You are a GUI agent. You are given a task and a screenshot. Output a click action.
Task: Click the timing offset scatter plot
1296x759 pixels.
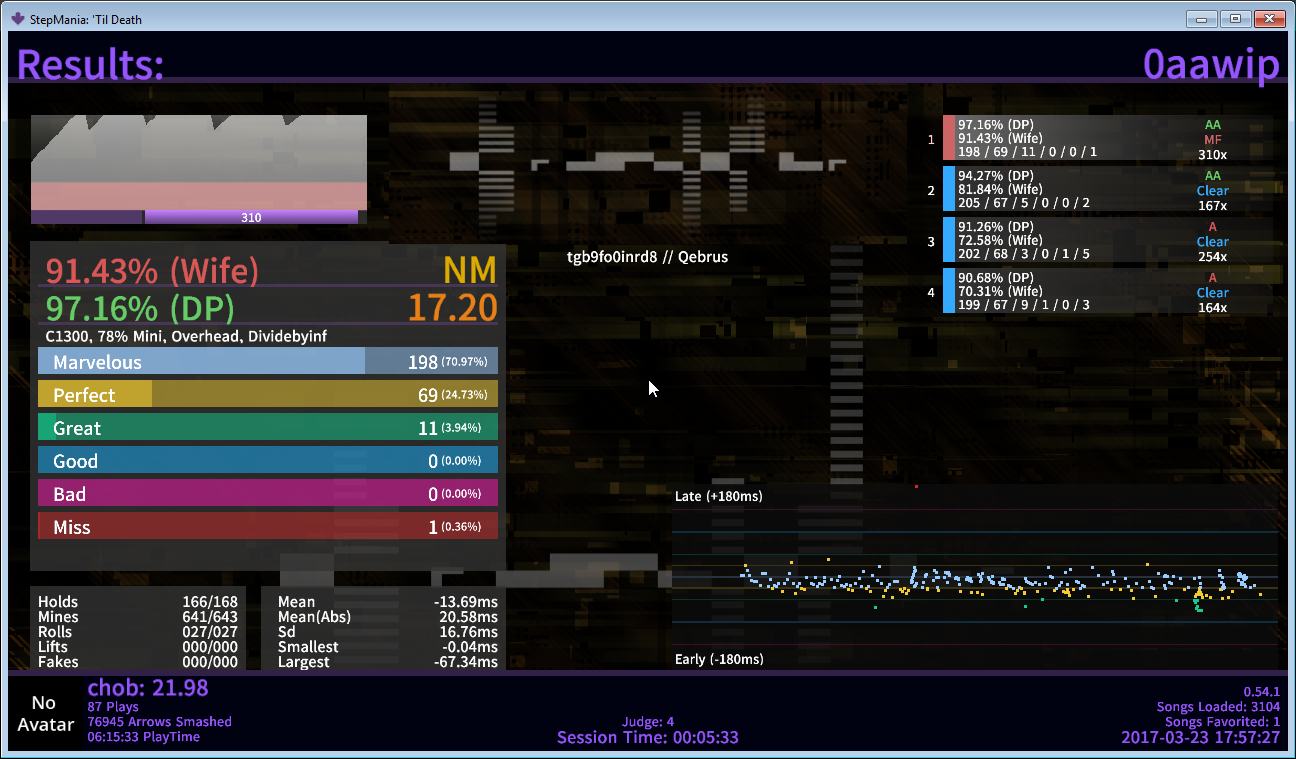975,578
